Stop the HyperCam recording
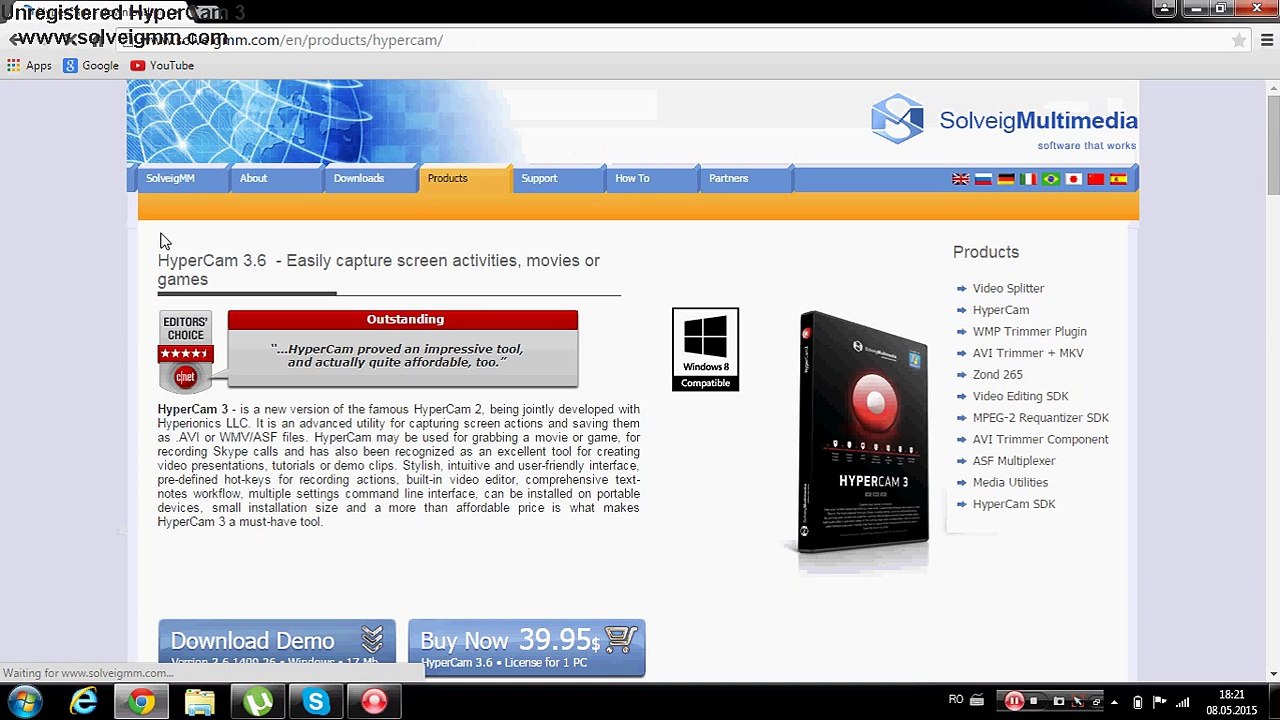Image resolution: width=1280 pixels, height=720 pixels. 1033,701
